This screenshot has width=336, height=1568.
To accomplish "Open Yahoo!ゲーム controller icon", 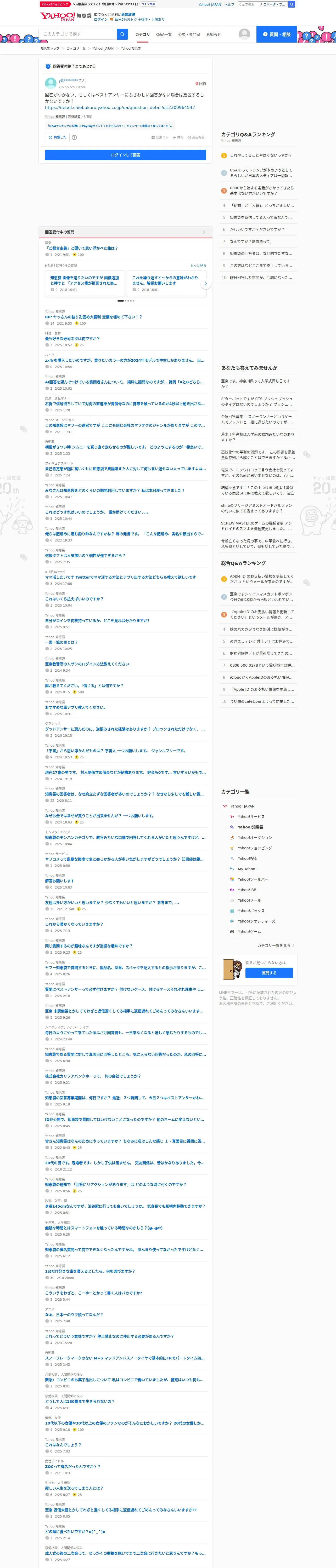I will click(232, 931).
